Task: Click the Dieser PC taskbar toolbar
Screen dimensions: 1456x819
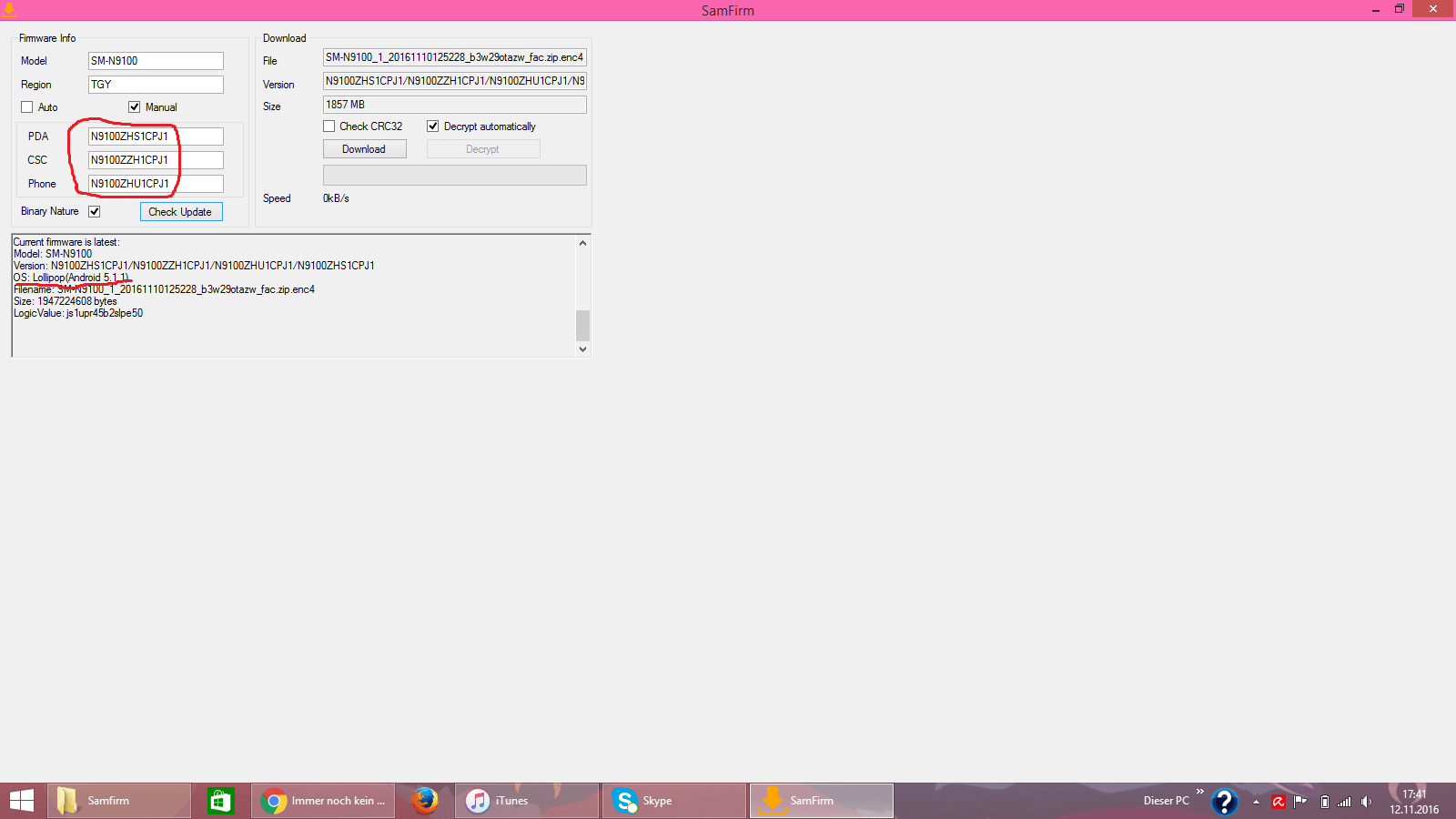Action: [1166, 801]
